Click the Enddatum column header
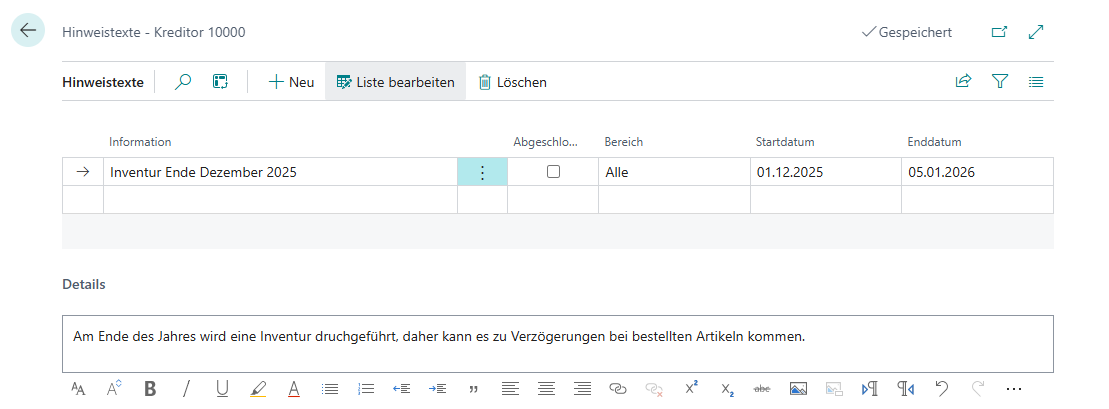This screenshot has height=409, width=1109. coord(934,142)
